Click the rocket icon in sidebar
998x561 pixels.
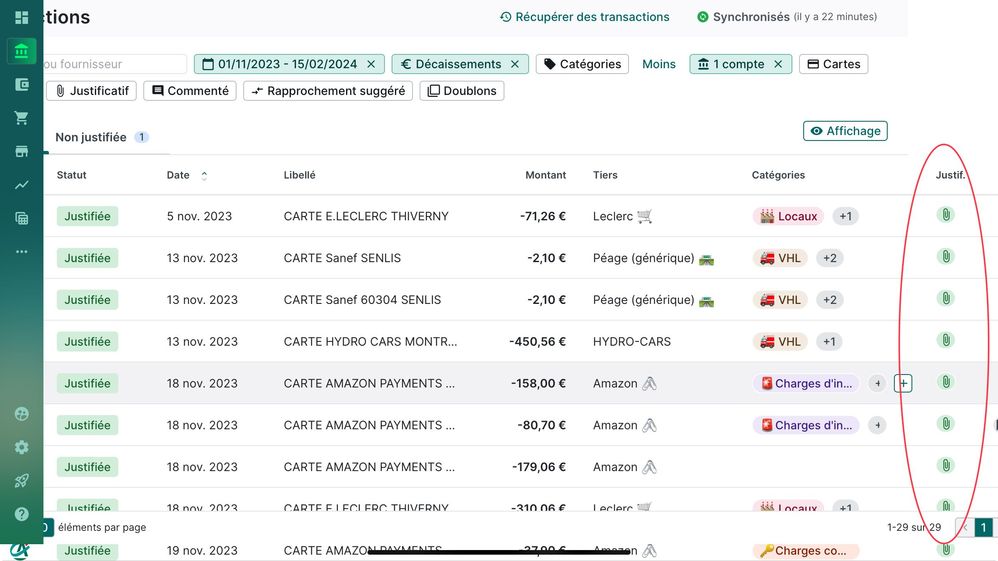click(x=21, y=481)
